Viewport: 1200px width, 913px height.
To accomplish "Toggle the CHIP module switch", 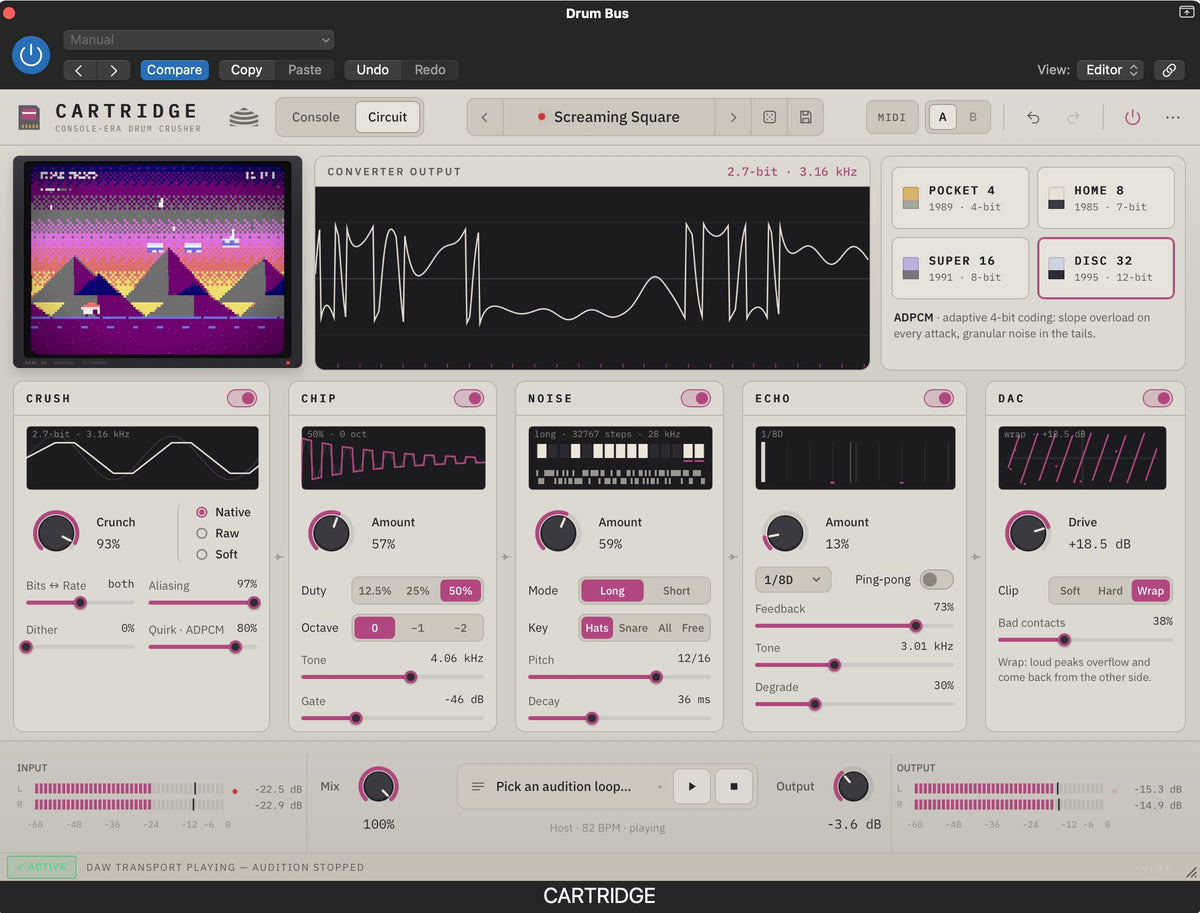I will point(469,398).
